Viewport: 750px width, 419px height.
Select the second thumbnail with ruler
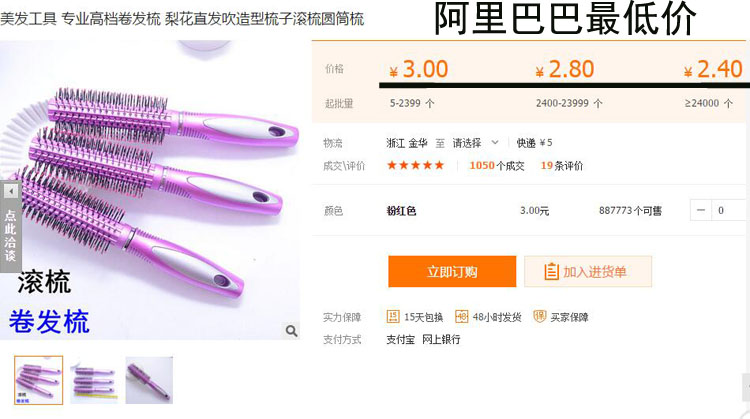(94, 380)
